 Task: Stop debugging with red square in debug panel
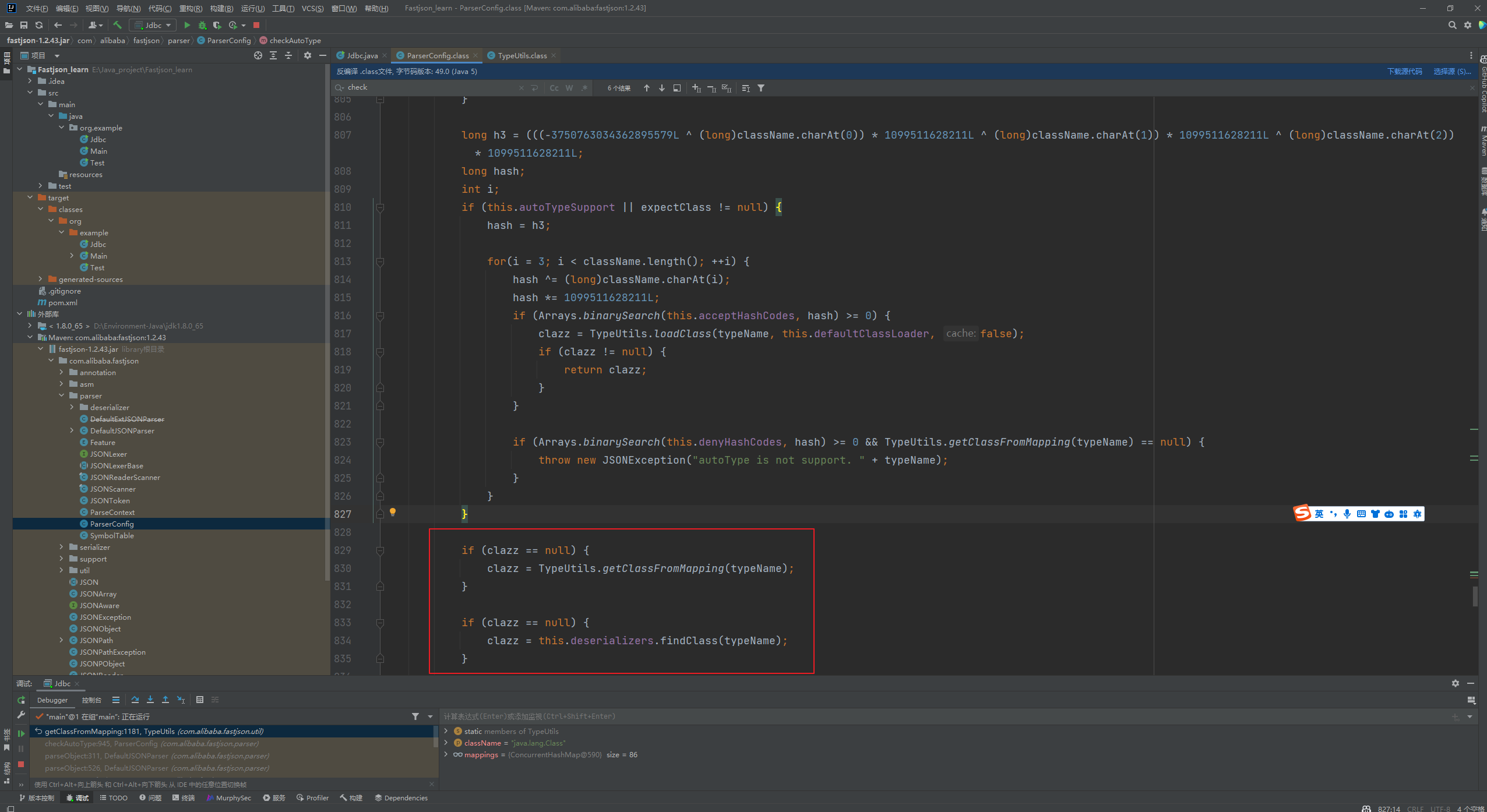click(21, 764)
